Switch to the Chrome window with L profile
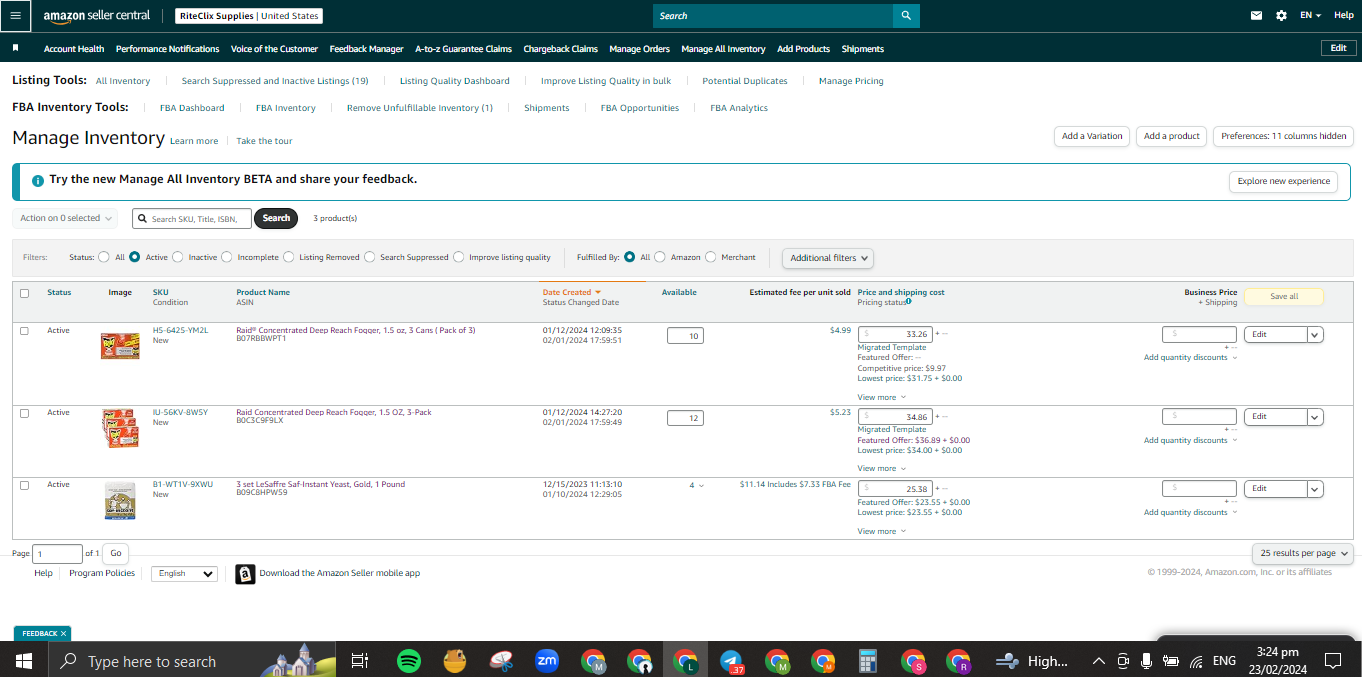The image size is (1362, 677). pyautogui.click(x=686, y=661)
